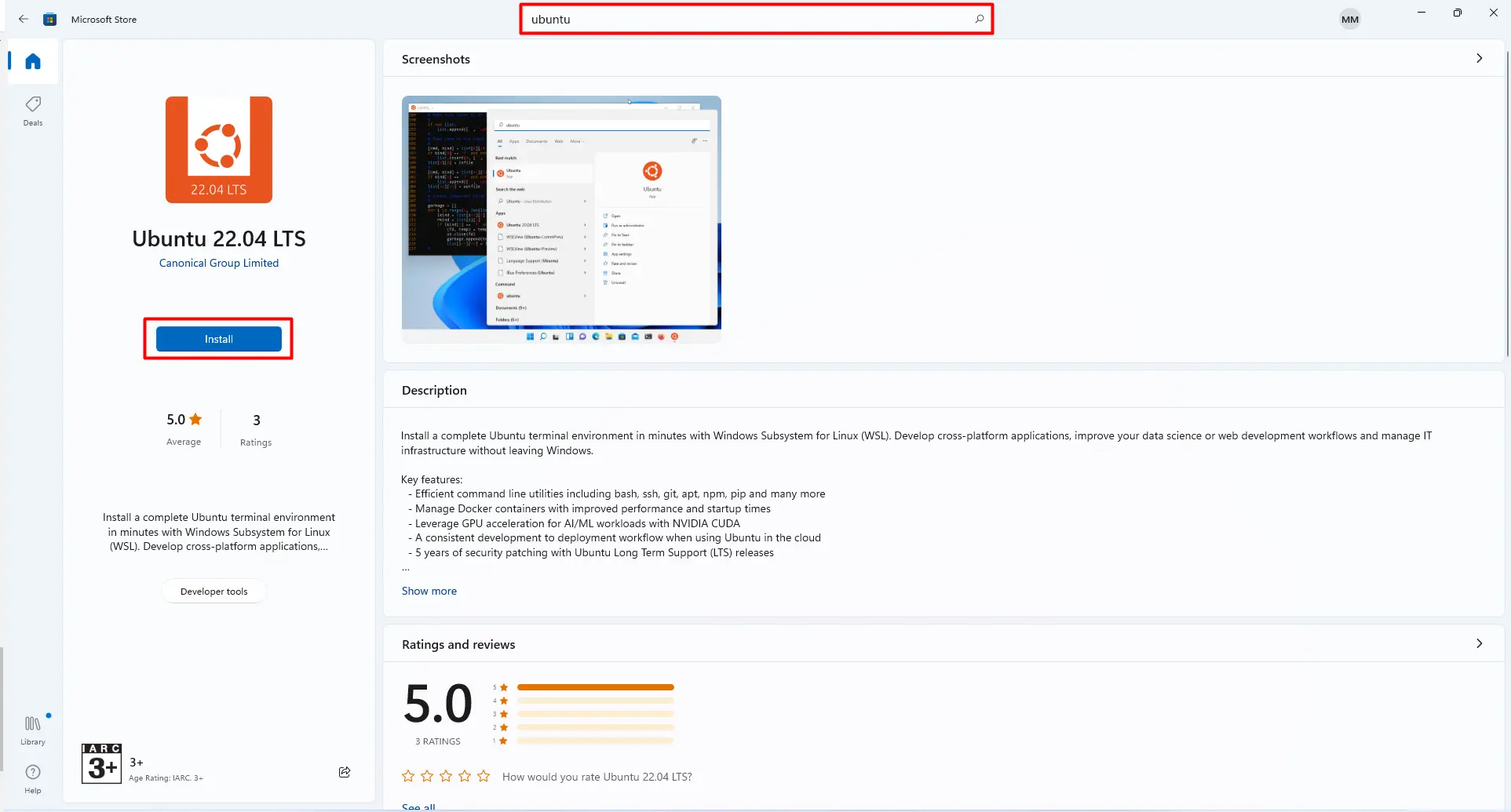This screenshot has height=812, width=1511.
Task: Click the Ubuntu 22.04 LTS title
Action: click(x=219, y=239)
